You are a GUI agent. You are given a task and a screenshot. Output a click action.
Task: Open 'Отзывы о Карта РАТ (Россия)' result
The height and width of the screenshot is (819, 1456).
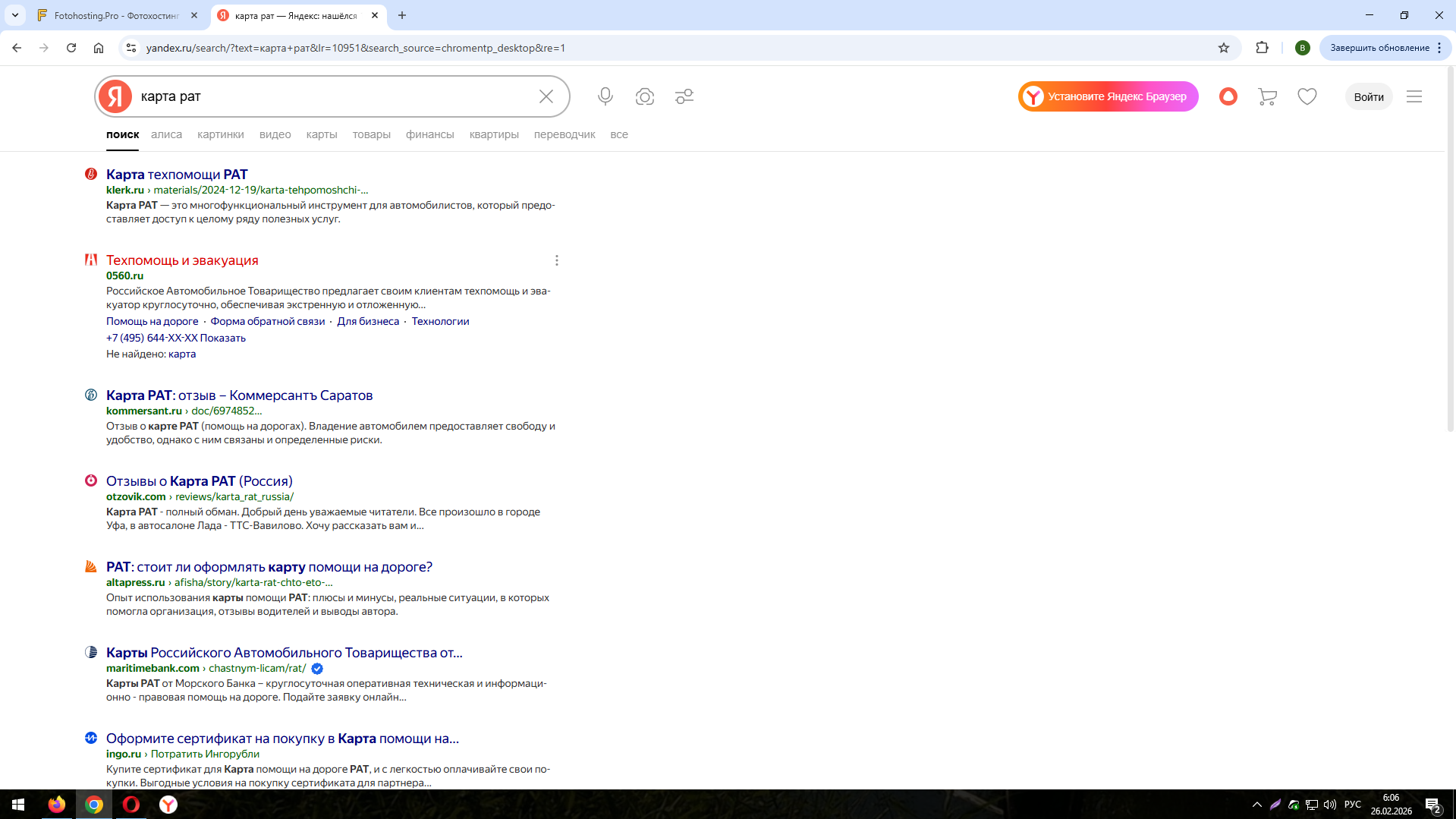pos(200,481)
